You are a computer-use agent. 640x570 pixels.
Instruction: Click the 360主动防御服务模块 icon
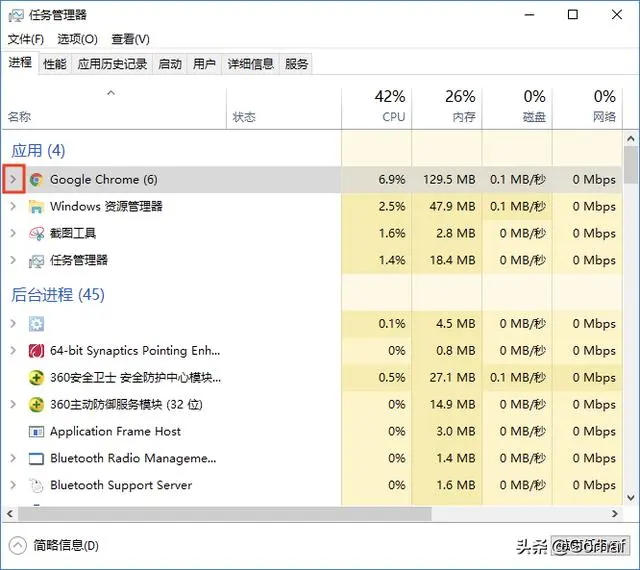(x=36, y=405)
